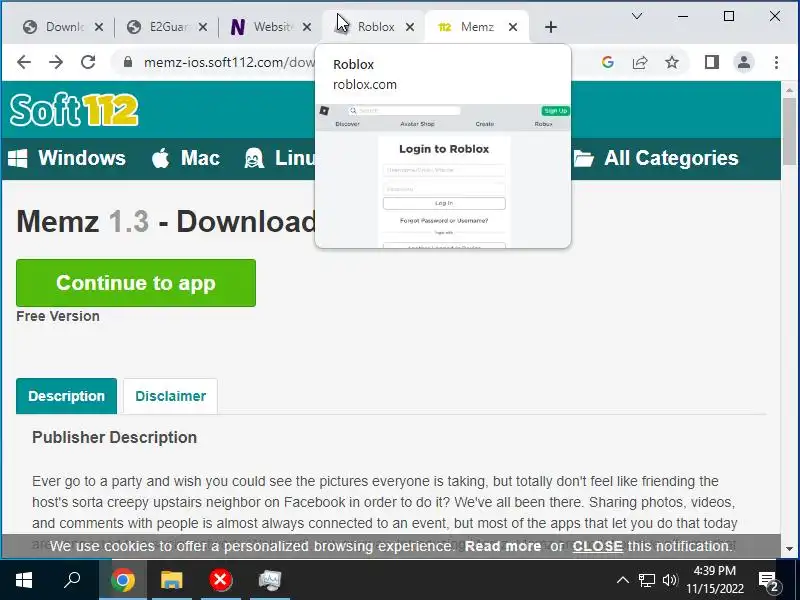Bookmark this page with the star
The width and height of the screenshot is (800, 600).
pos(672,62)
